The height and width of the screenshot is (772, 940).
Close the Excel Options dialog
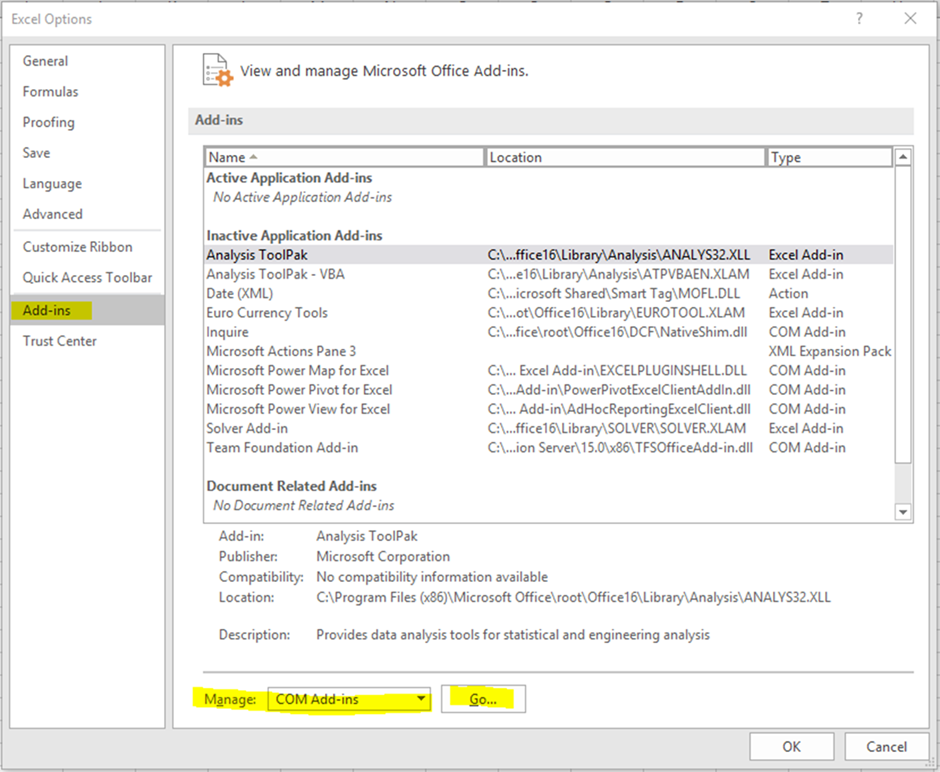911,19
